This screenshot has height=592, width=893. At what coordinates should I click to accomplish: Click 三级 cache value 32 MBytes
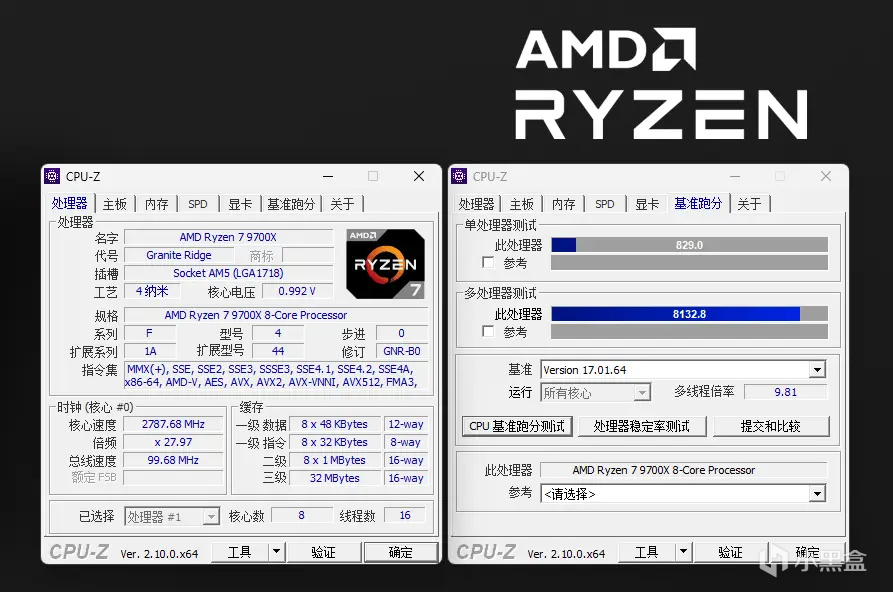pyautogui.click(x=335, y=478)
